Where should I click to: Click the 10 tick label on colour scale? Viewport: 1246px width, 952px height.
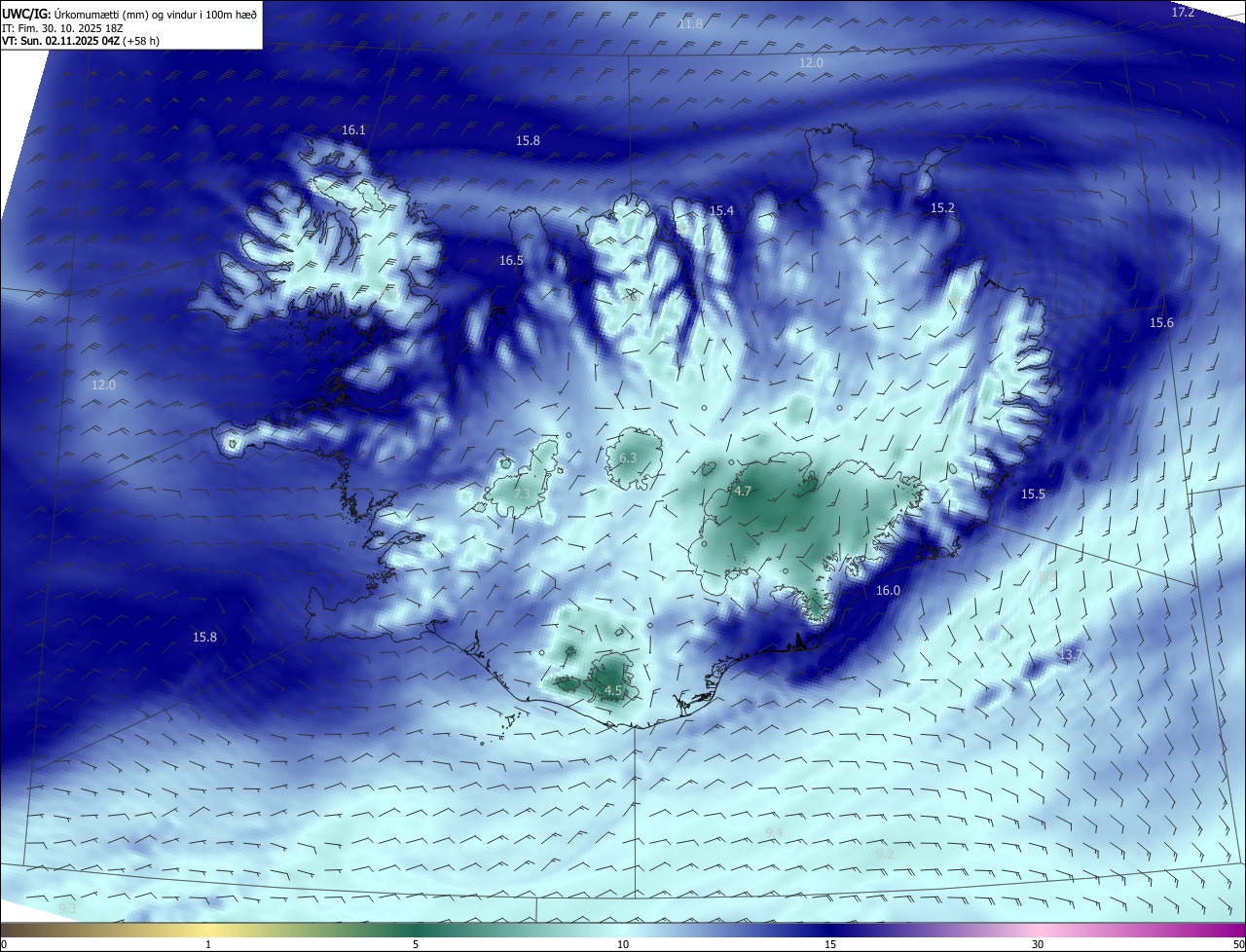click(x=623, y=944)
